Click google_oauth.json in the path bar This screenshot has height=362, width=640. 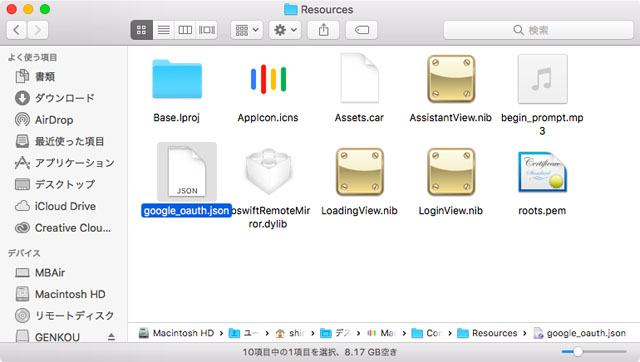click(580, 333)
